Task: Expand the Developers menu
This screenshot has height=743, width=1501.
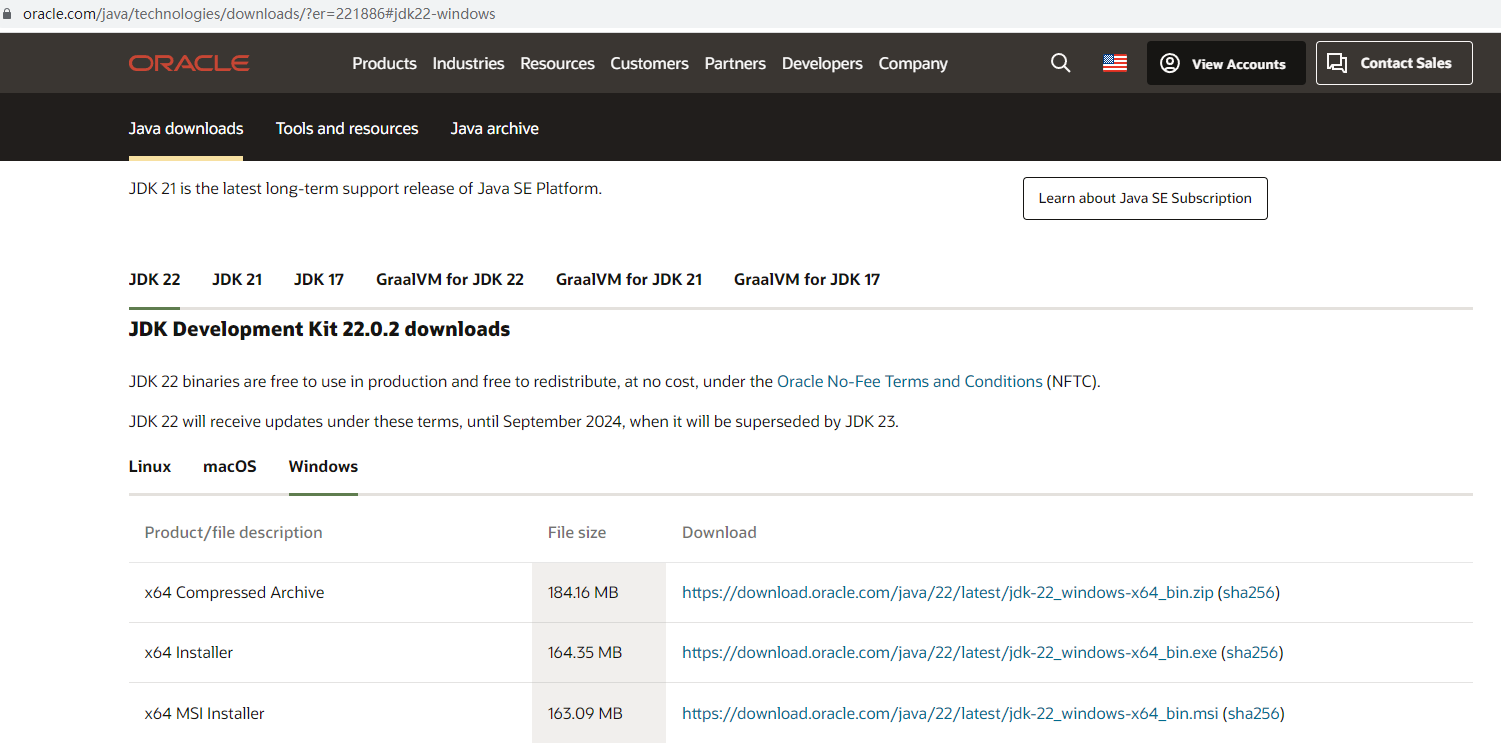Action: [821, 63]
